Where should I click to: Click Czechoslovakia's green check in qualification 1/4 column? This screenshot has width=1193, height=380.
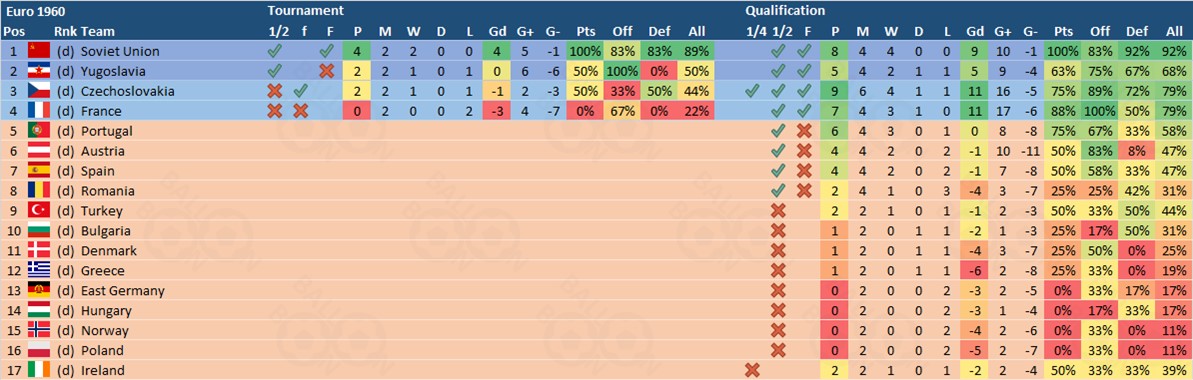[752, 91]
